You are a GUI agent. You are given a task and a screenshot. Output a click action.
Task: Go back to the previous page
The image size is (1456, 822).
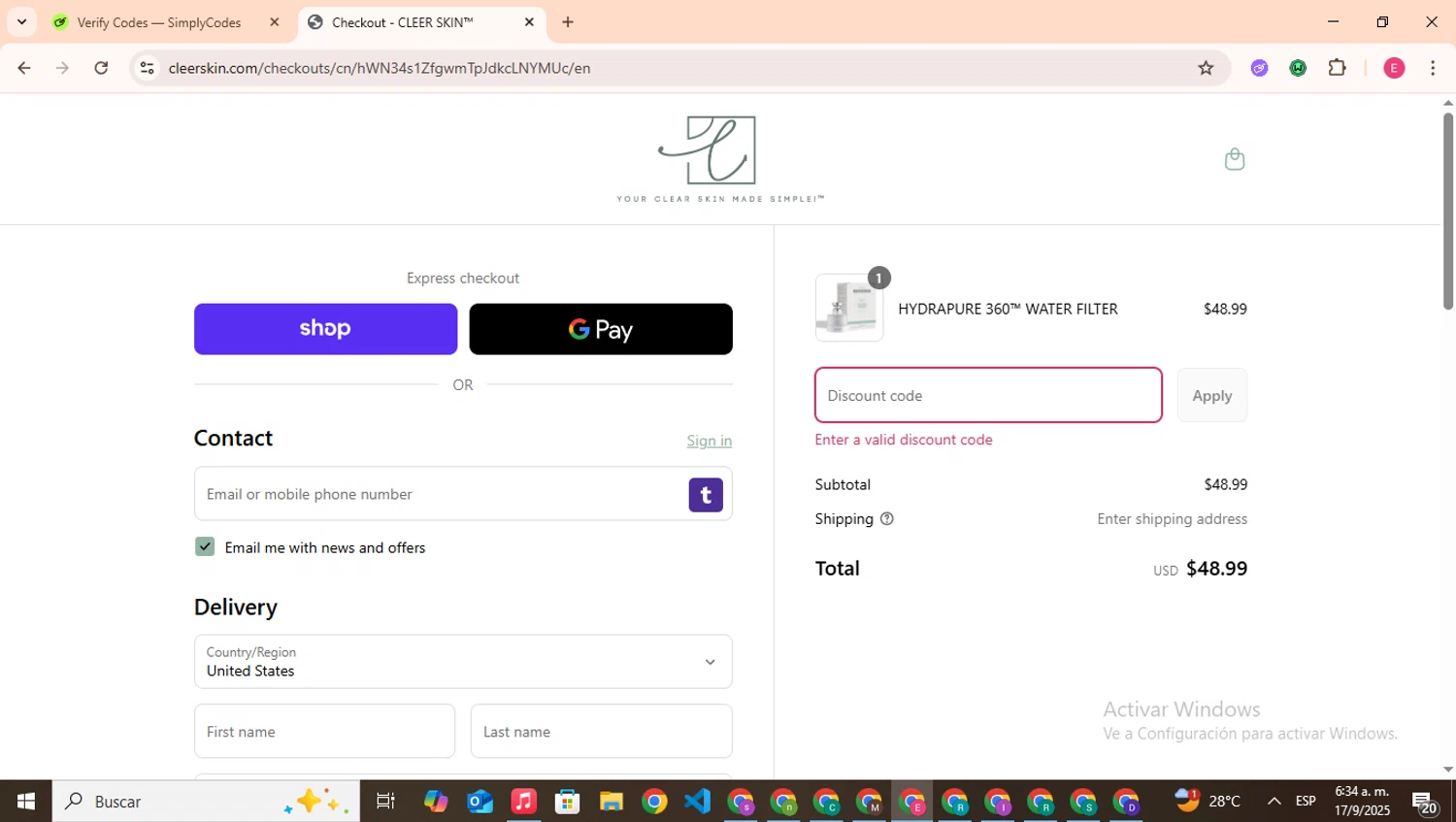click(x=24, y=68)
